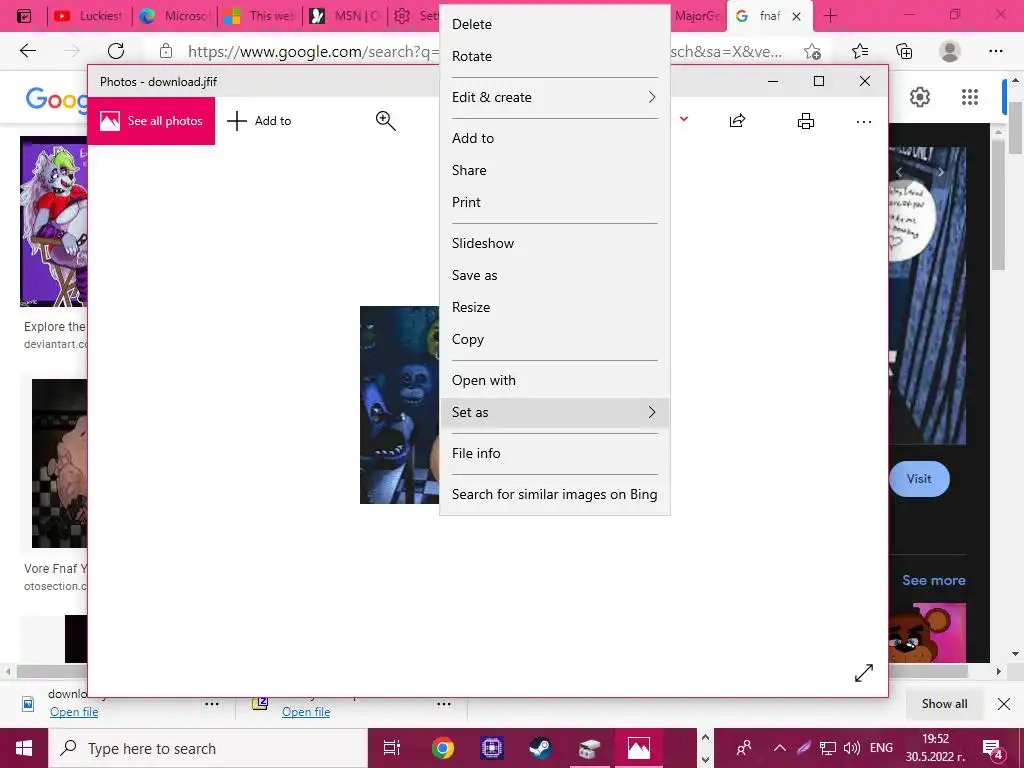The image size is (1024, 768).
Task: Open the Windows Start menu
Action: pyautogui.click(x=24, y=748)
